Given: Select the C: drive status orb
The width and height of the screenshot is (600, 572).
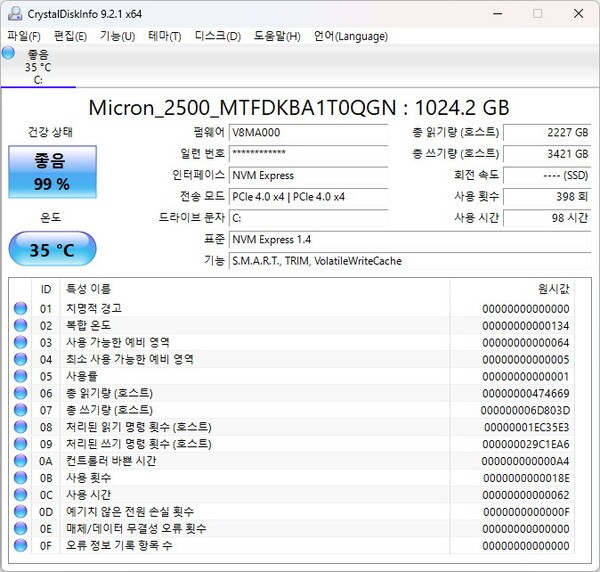Looking at the screenshot, I should coord(8,53).
